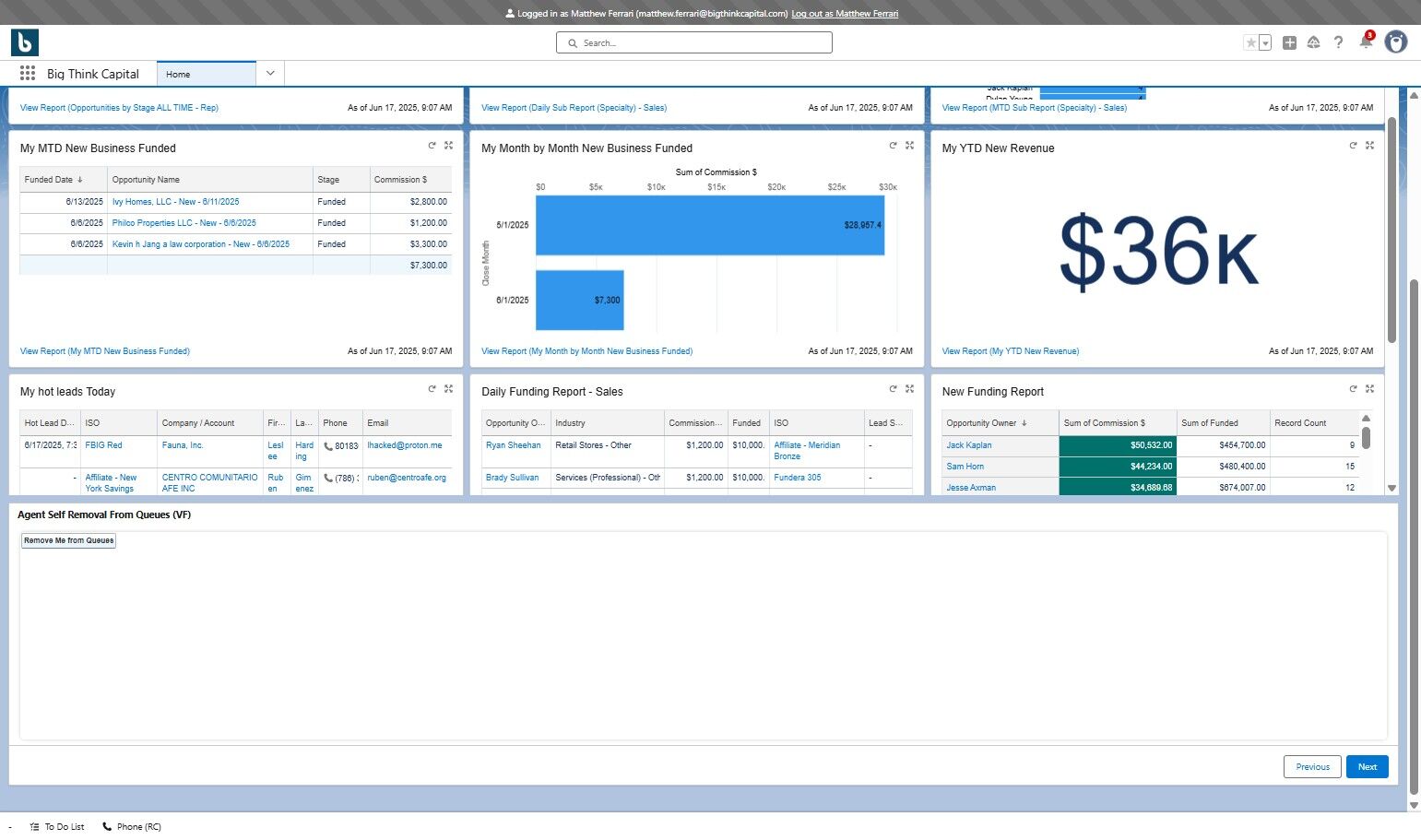1421x840 pixels.
Task: Open the Setup/Trailhead guidance icon
Action: tap(1313, 42)
